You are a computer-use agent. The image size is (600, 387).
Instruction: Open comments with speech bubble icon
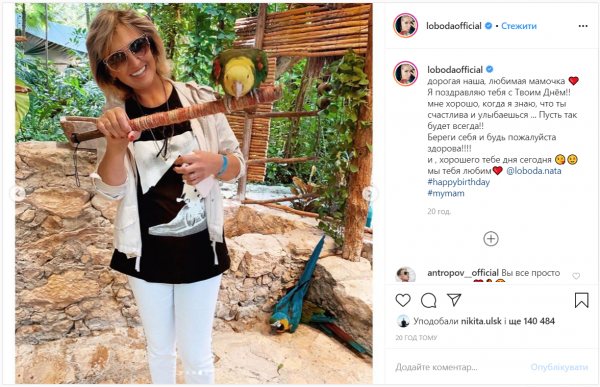pyautogui.click(x=428, y=300)
